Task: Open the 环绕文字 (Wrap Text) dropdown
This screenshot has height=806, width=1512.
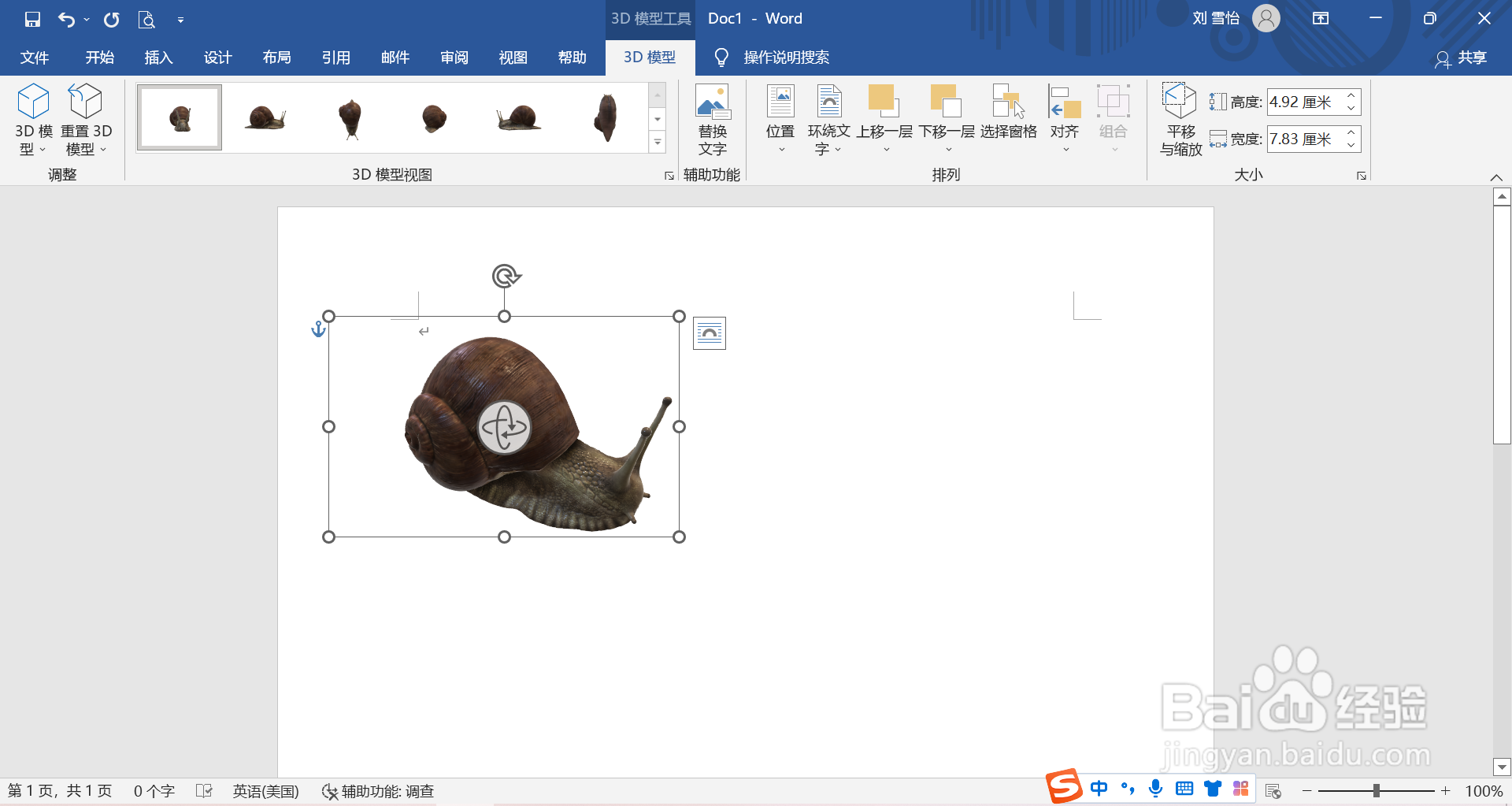Action: [x=828, y=120]
